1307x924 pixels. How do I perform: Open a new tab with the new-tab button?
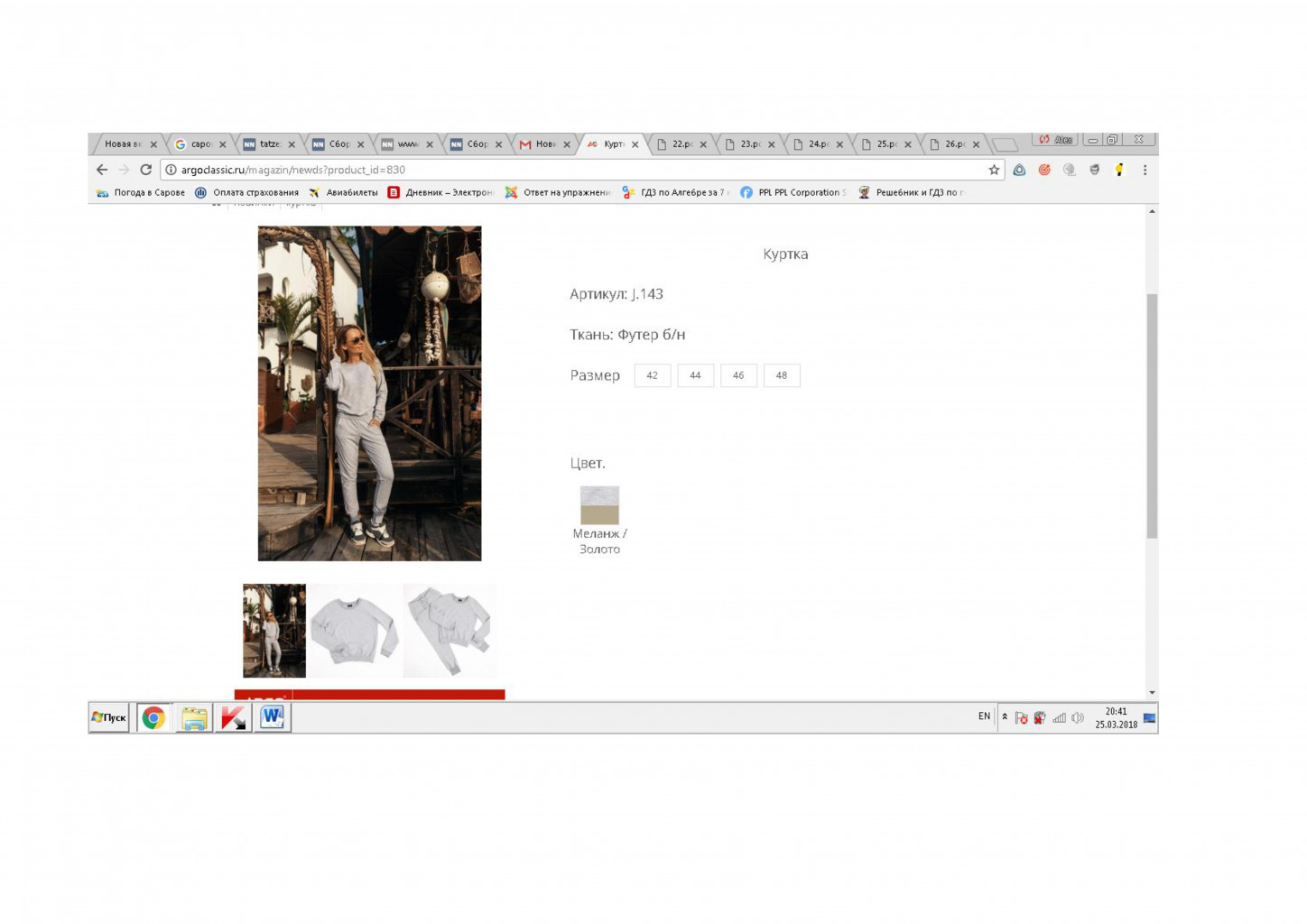click(1005, 144)
